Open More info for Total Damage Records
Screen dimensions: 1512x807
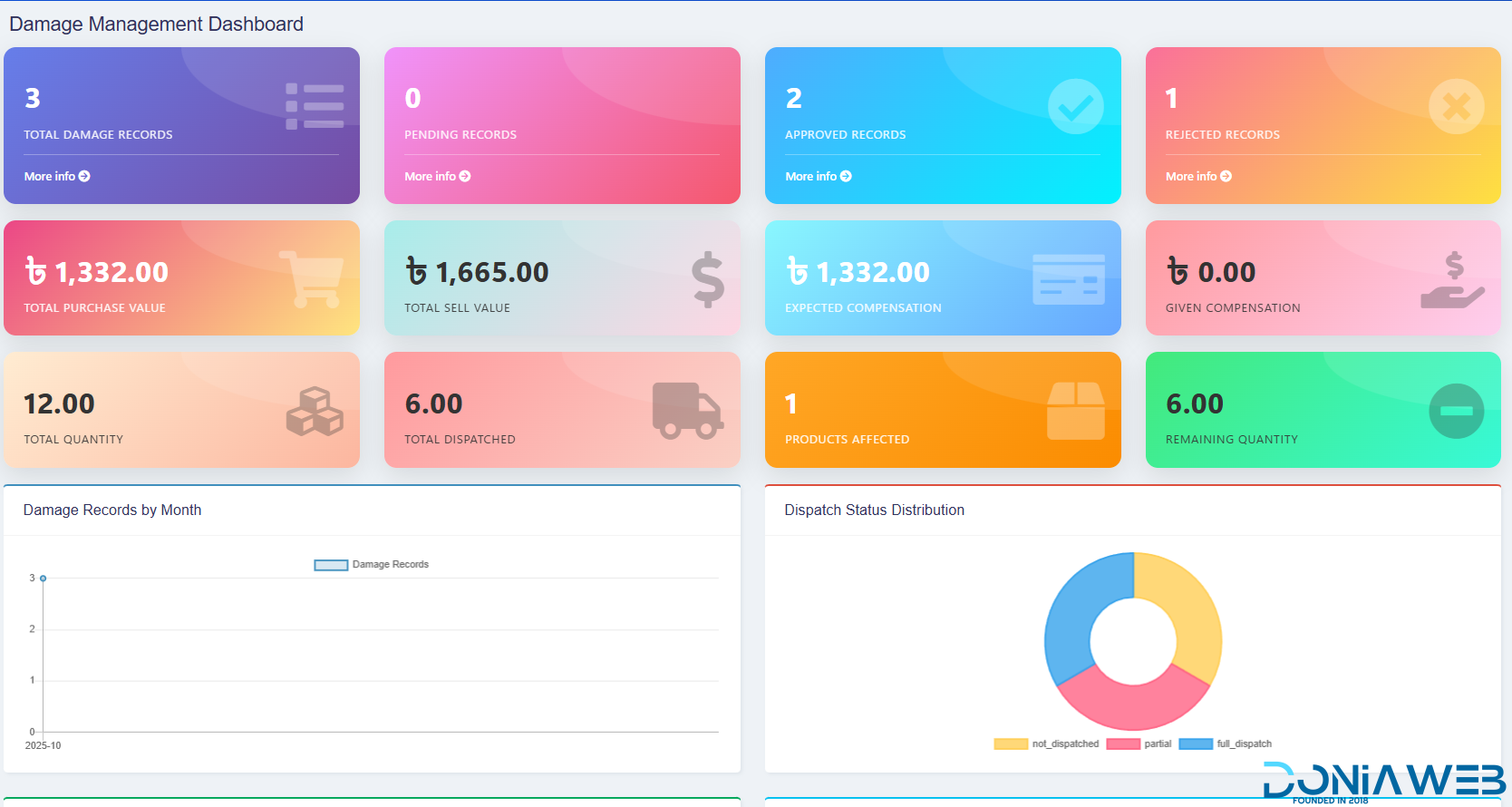tap(57, 177)
